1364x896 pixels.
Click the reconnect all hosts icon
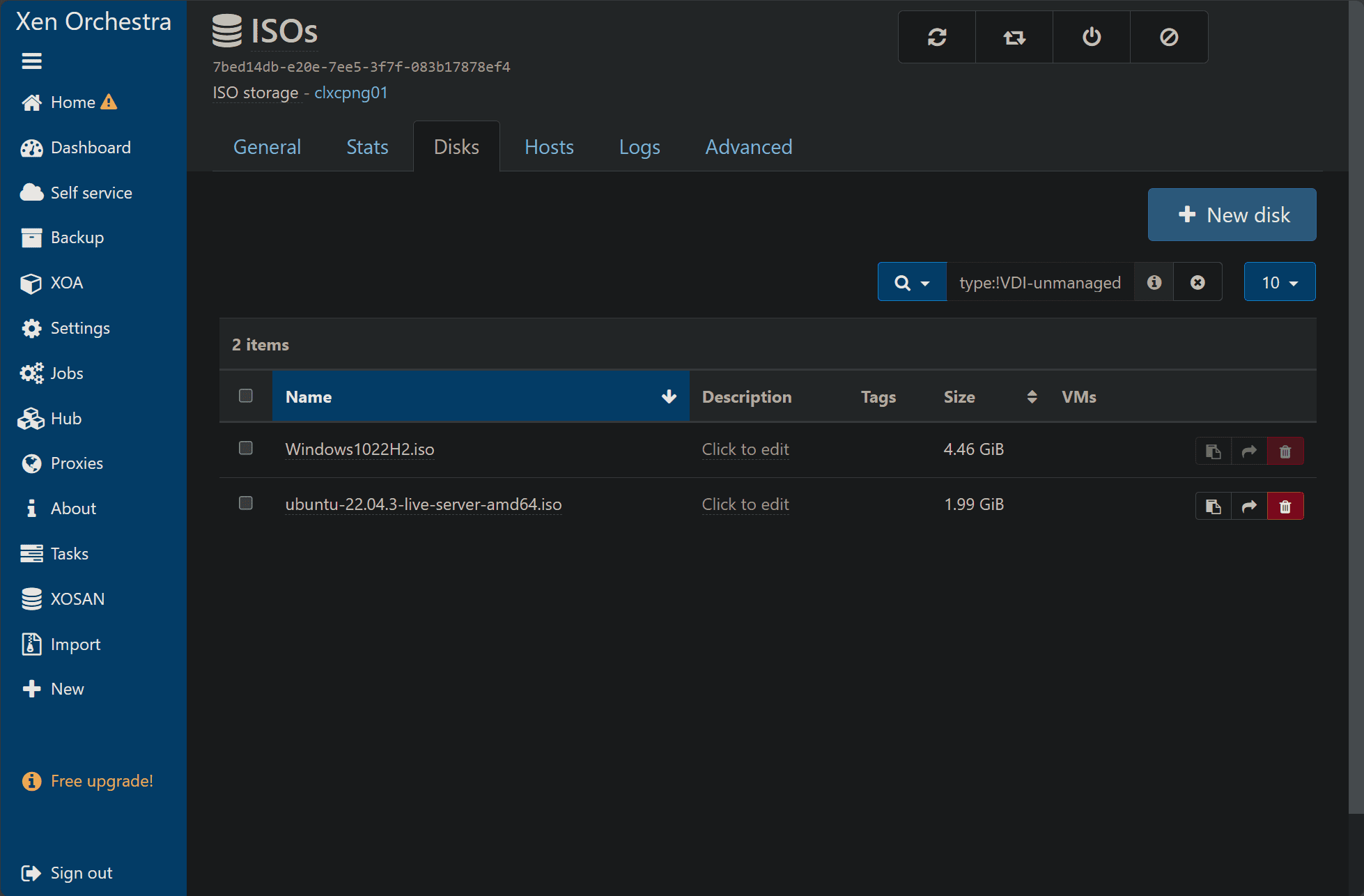coord(1014,37)
